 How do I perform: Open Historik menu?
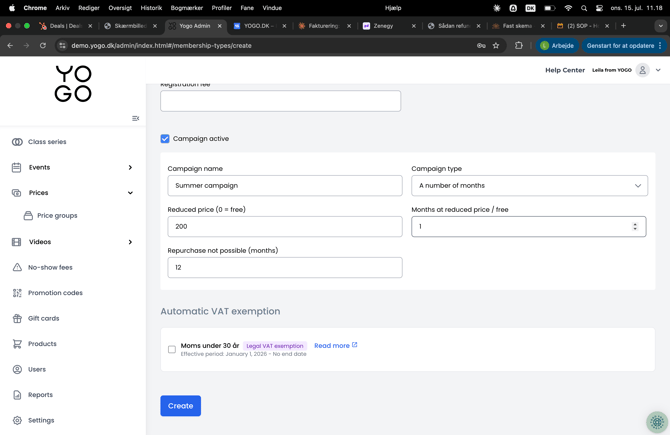coord(151,8)
